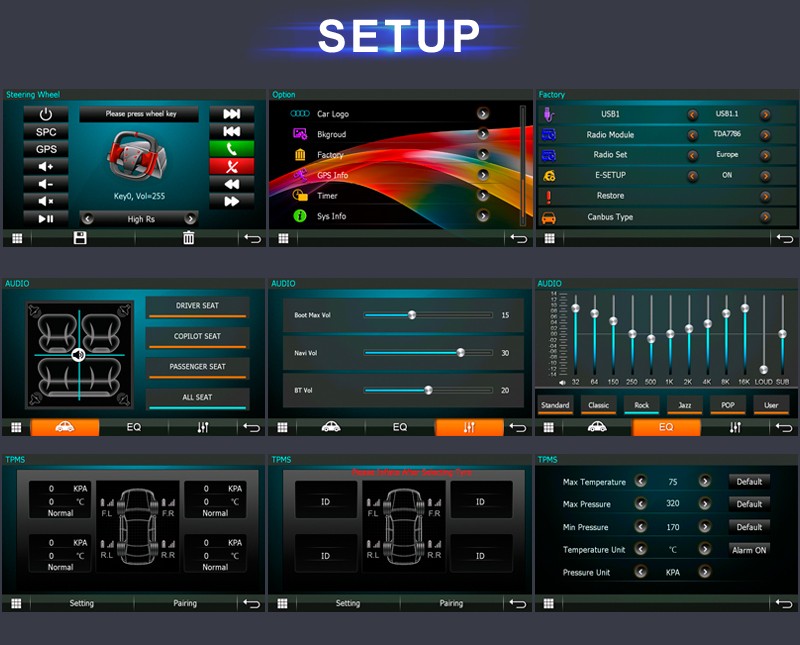Expand the GPS Info option arrow
This screenshot has width=800, height=645.
483,175
